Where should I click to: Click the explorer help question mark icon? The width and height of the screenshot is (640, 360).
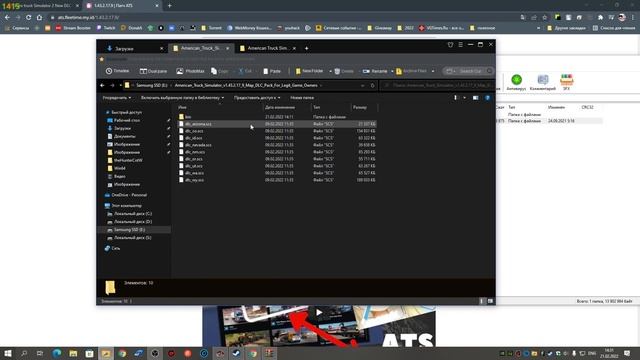(487, 98)
